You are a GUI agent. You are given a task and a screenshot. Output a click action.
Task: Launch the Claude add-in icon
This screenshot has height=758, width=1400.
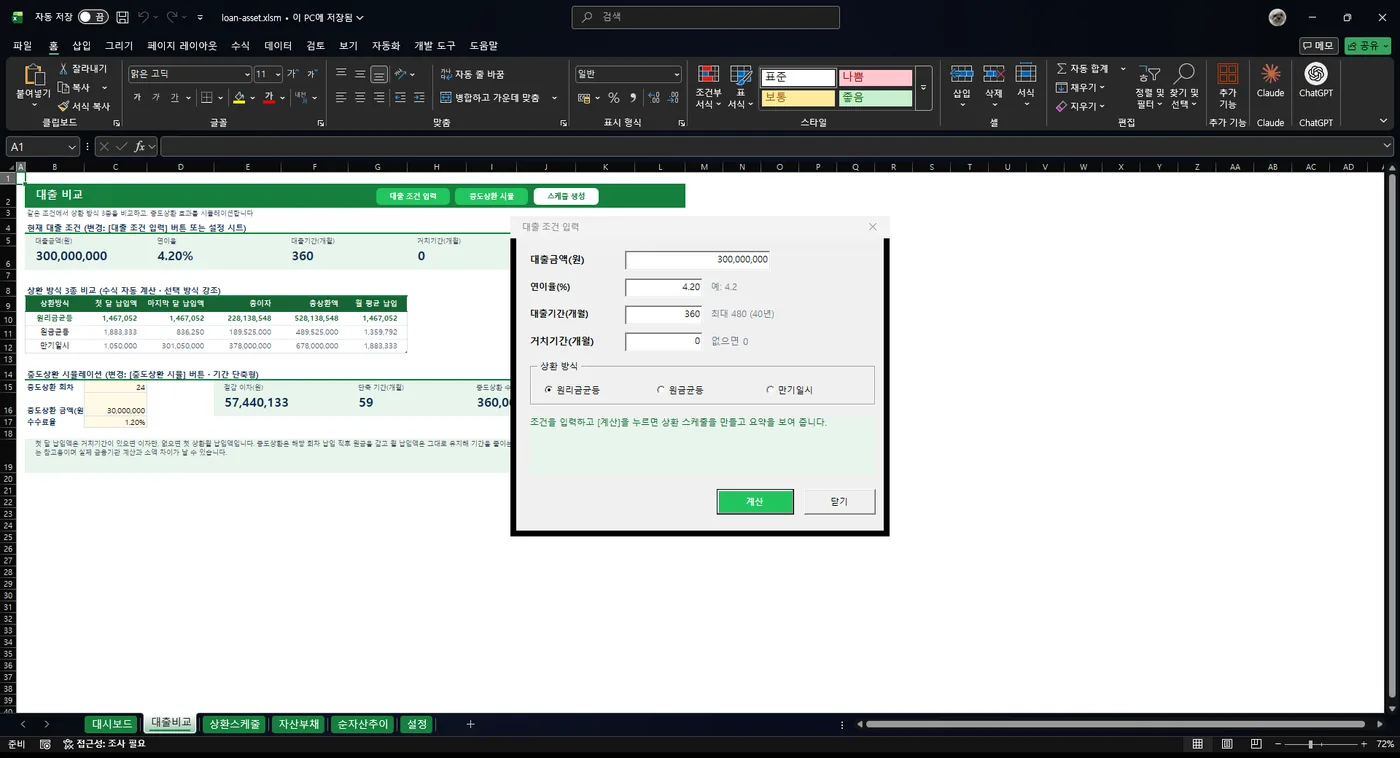(x=1270, y=74)
